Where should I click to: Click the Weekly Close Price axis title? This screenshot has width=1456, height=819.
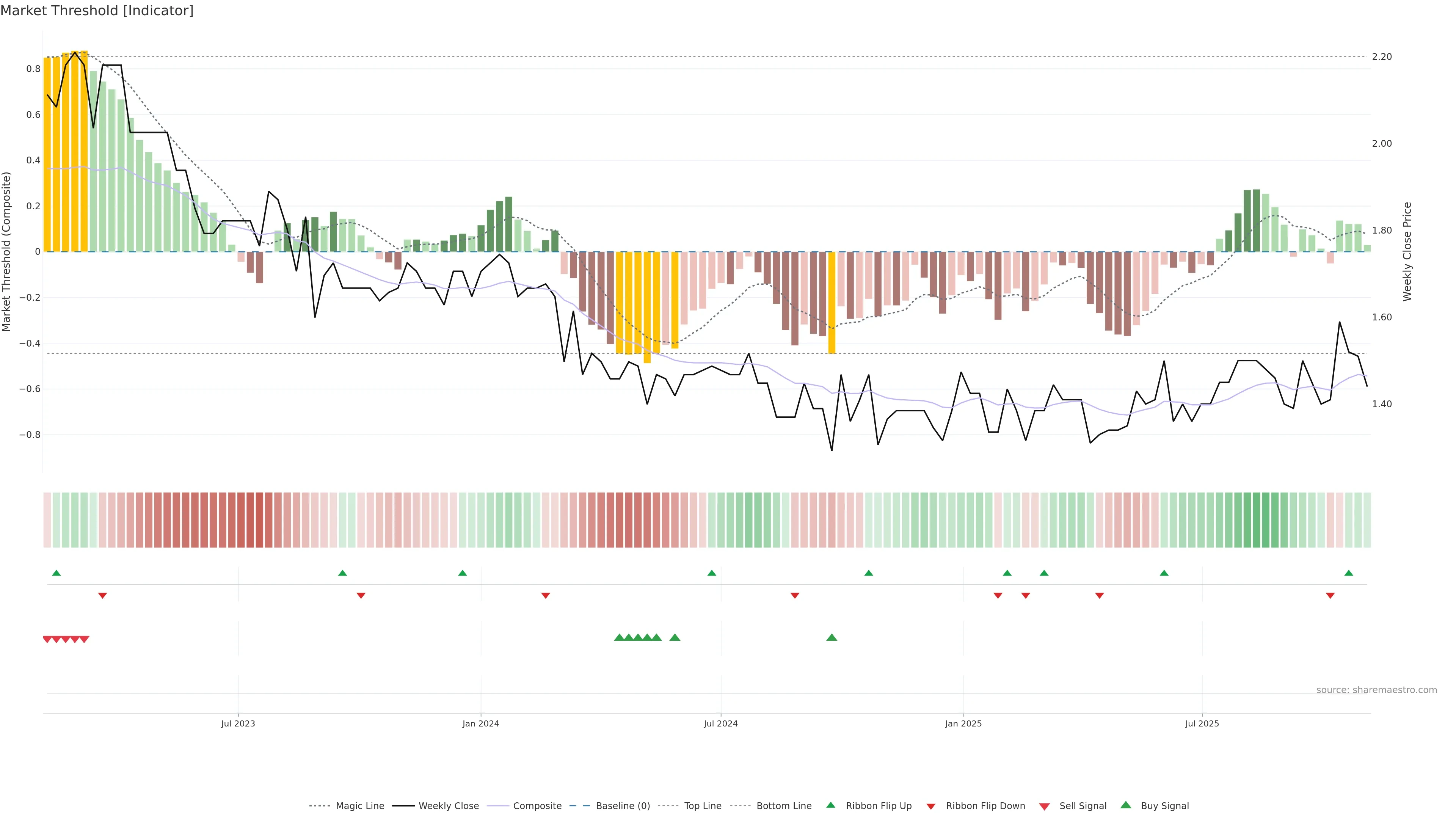click(x=1407, y=251)
